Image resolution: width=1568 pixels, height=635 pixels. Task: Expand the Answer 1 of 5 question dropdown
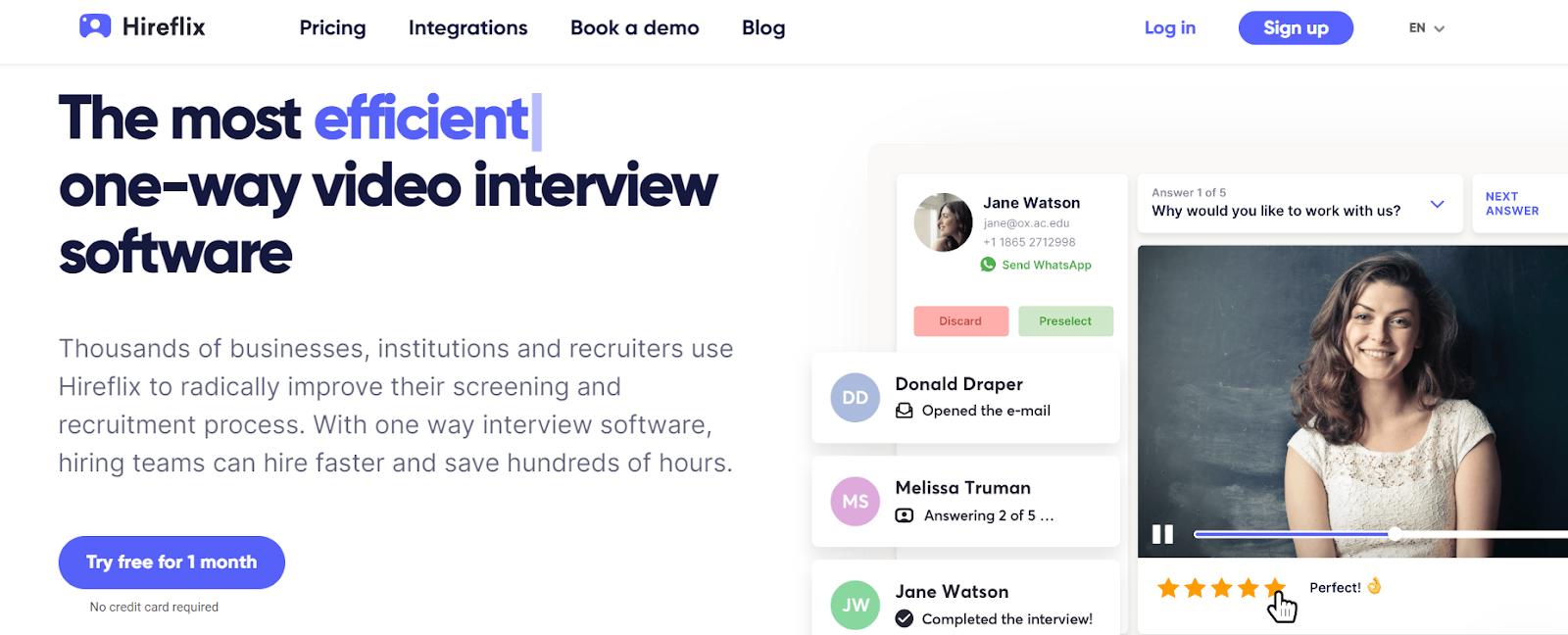pyautogui.click(x=1437, y=204)
